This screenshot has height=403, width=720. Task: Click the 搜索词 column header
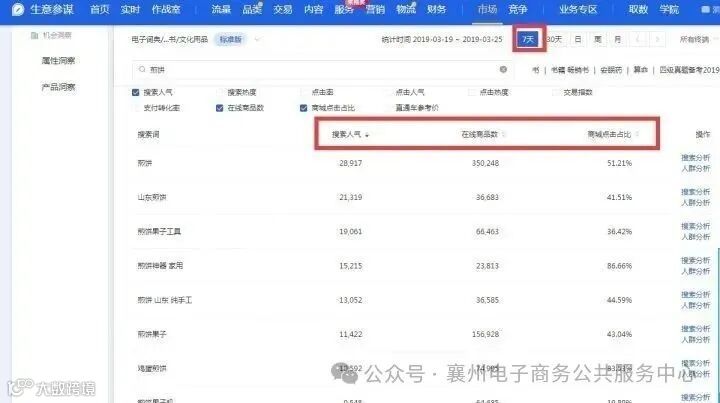click(148, 134)
